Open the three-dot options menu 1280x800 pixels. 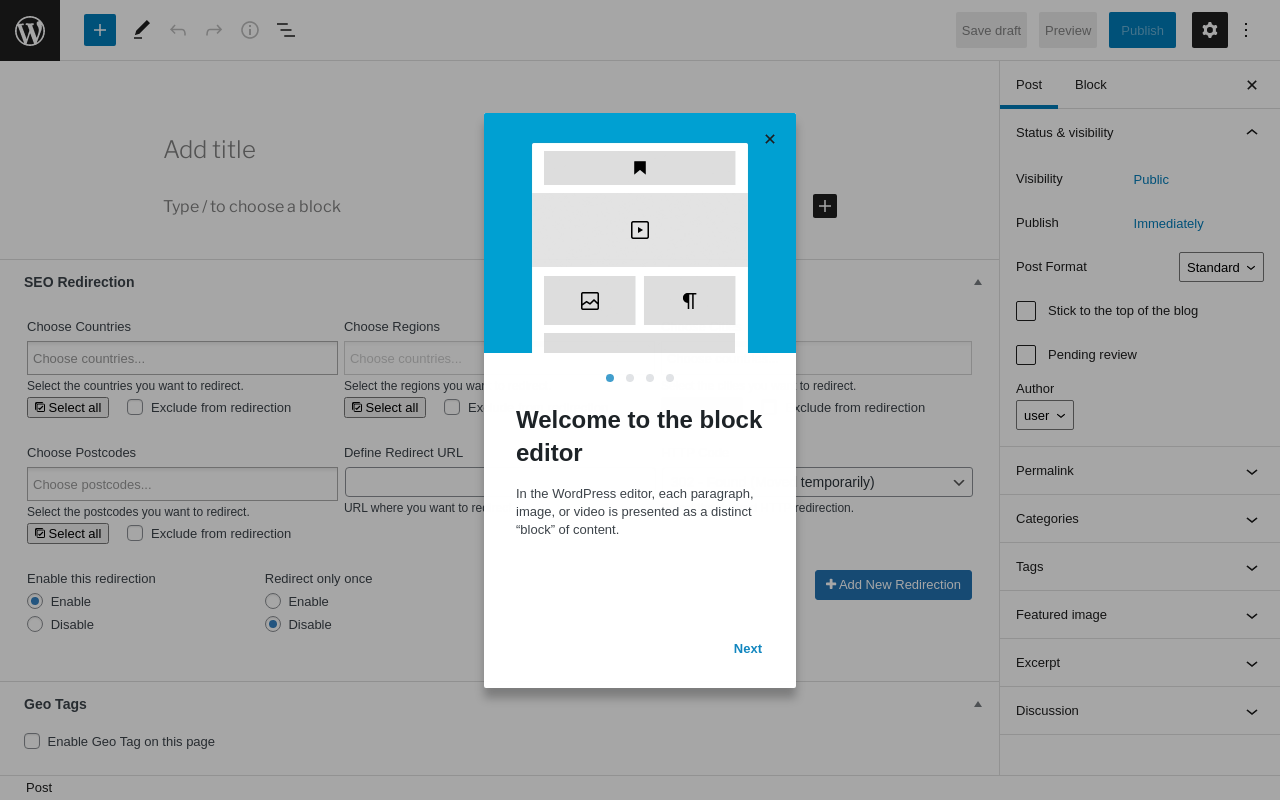pyautogui.click(x=1246, y=30)
